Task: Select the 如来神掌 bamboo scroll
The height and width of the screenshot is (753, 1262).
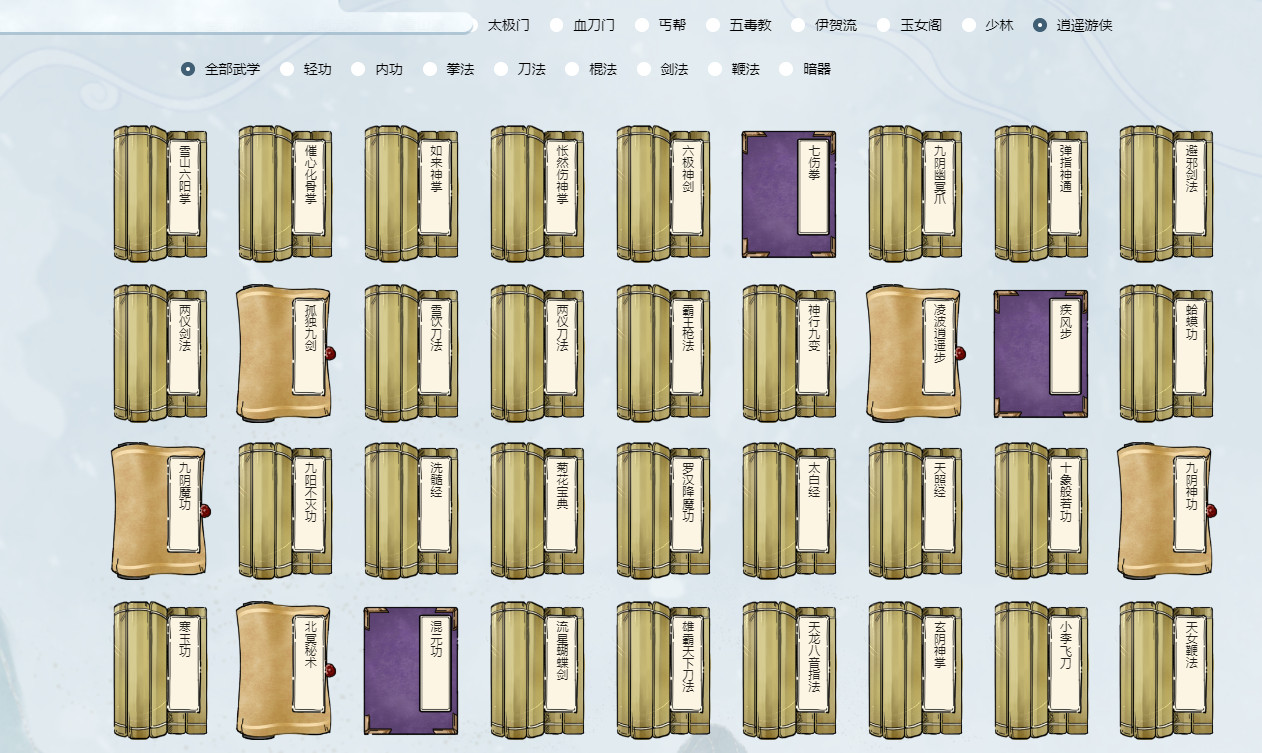Action: tap(411, 194)
